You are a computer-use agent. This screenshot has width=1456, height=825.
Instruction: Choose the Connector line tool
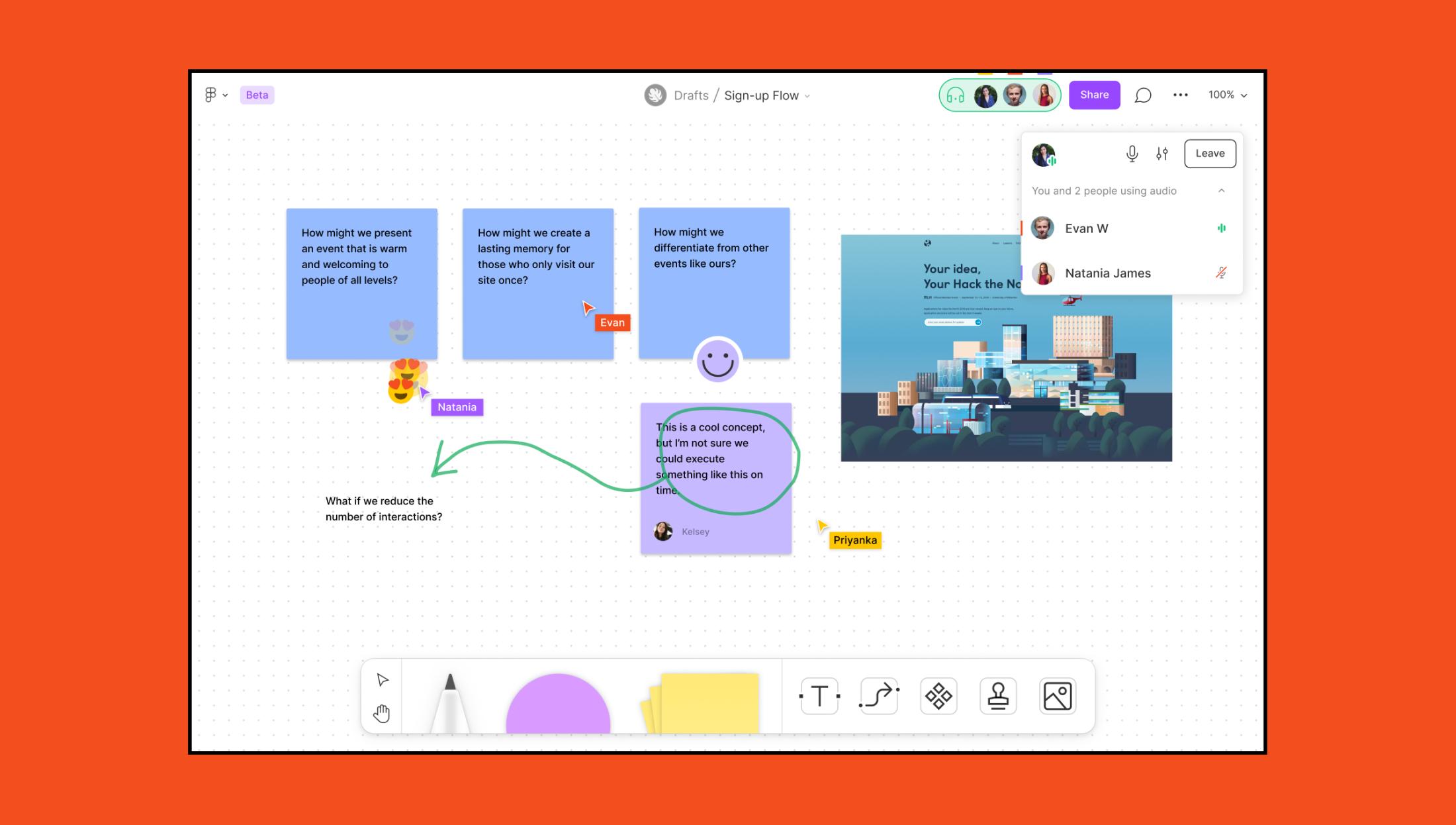click(x=879, y=696)
